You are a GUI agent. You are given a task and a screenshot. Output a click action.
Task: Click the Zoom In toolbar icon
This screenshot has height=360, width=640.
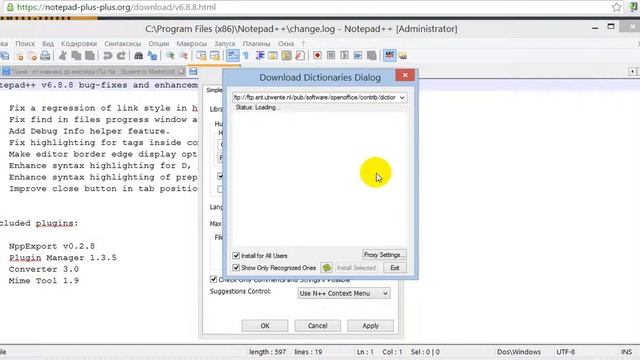(x=170, y=56)
